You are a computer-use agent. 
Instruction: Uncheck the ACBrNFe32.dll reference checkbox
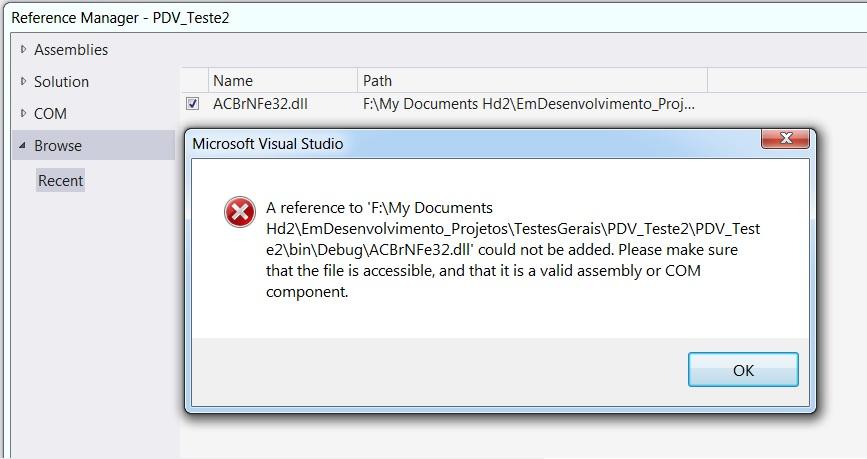point(192,103)
